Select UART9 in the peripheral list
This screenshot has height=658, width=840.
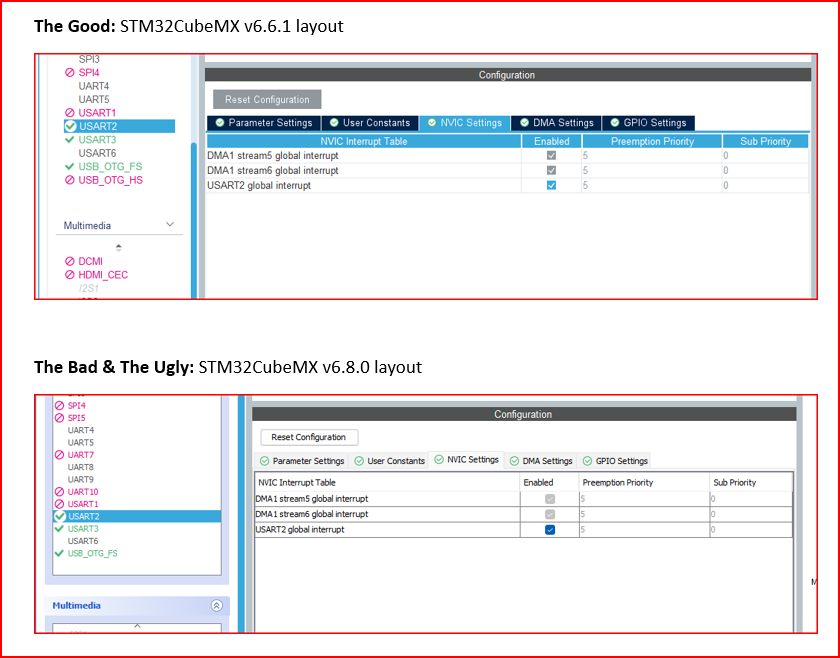[x=81, y=480]
